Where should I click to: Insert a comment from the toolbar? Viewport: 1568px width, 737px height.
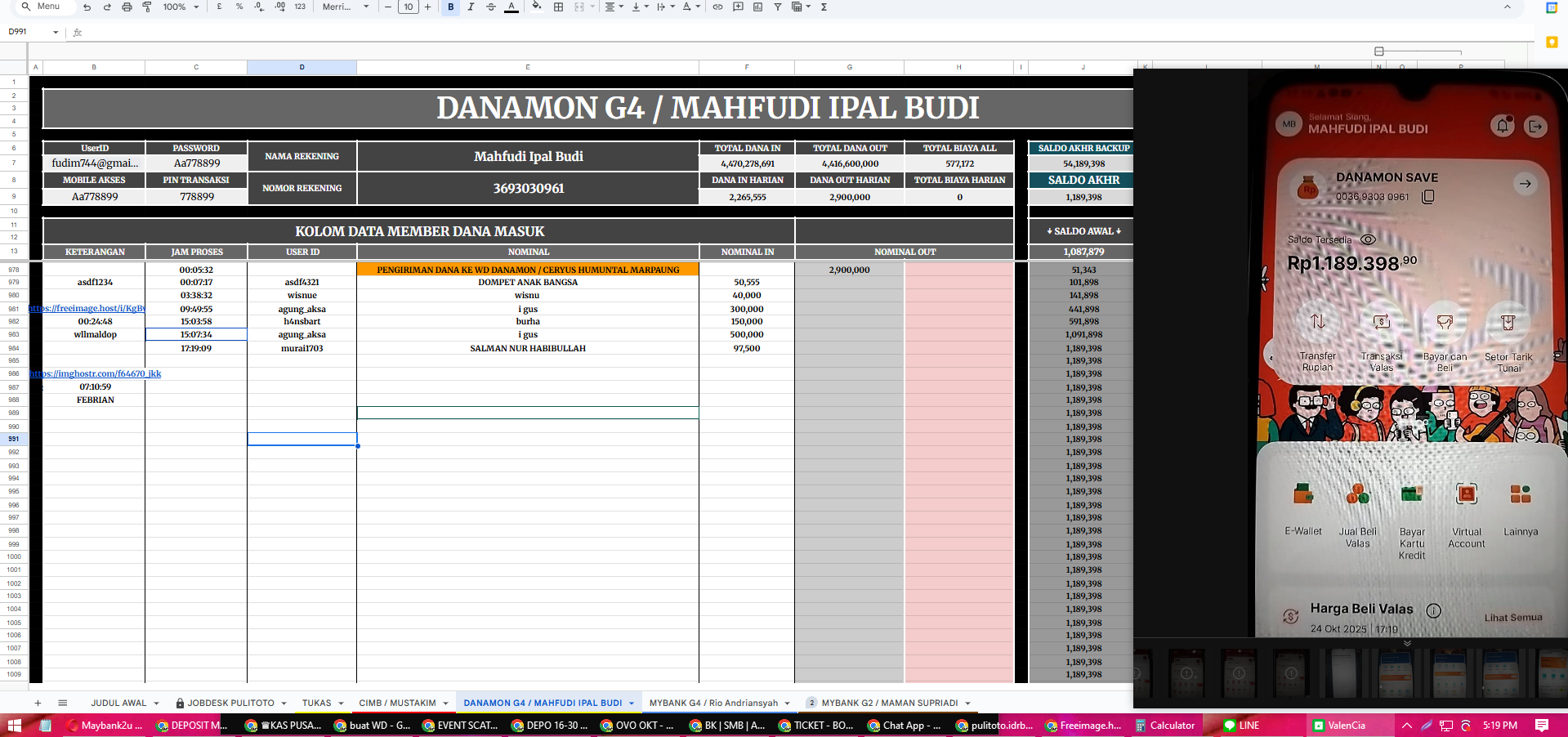pyautogui.click(x=738, y=7)
